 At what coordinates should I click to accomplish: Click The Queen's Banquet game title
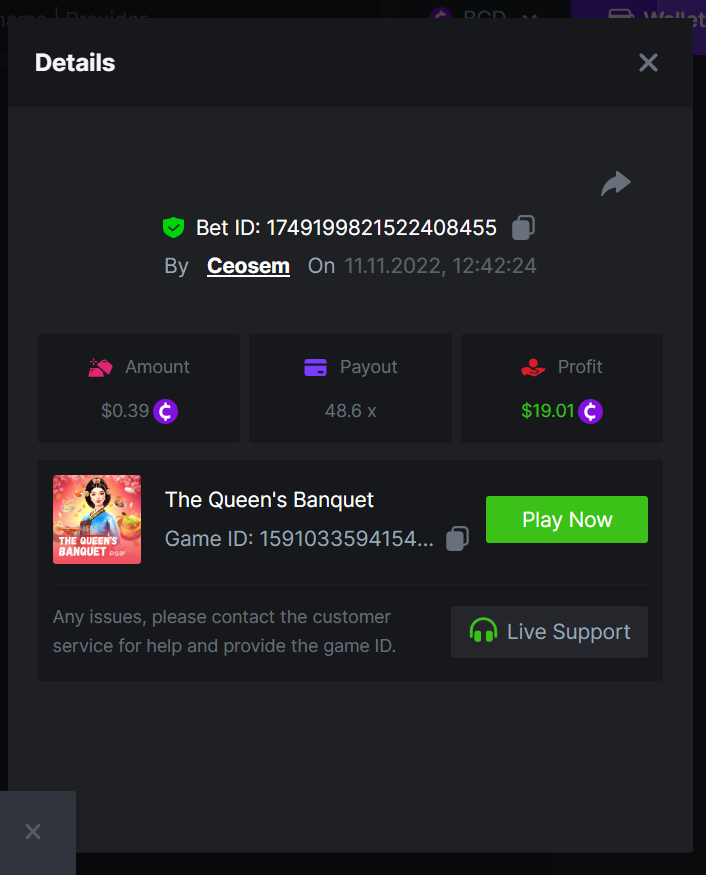coord(269,499)
